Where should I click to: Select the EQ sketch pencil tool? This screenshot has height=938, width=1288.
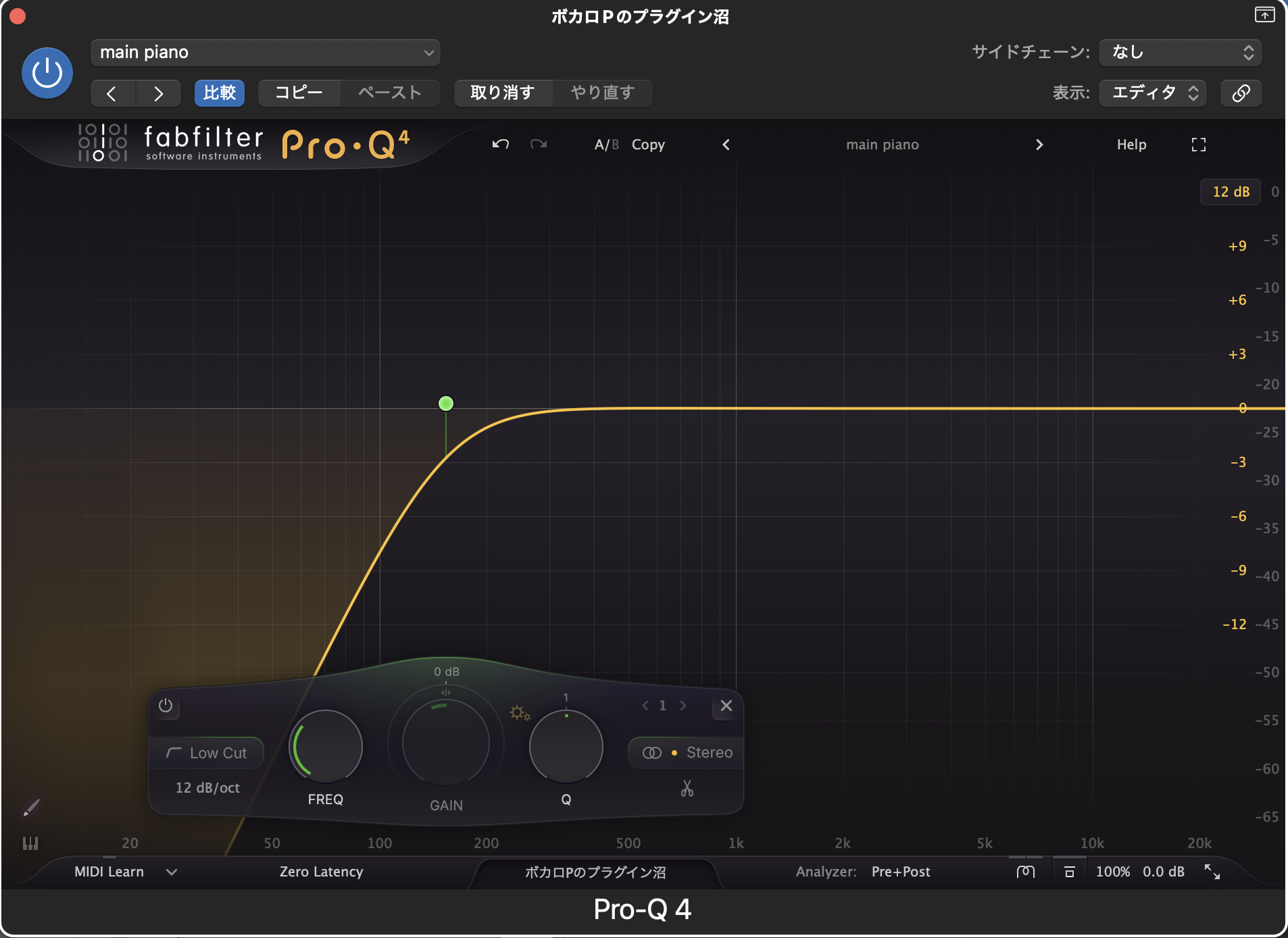pyautogui.click(x=31, y=807)
